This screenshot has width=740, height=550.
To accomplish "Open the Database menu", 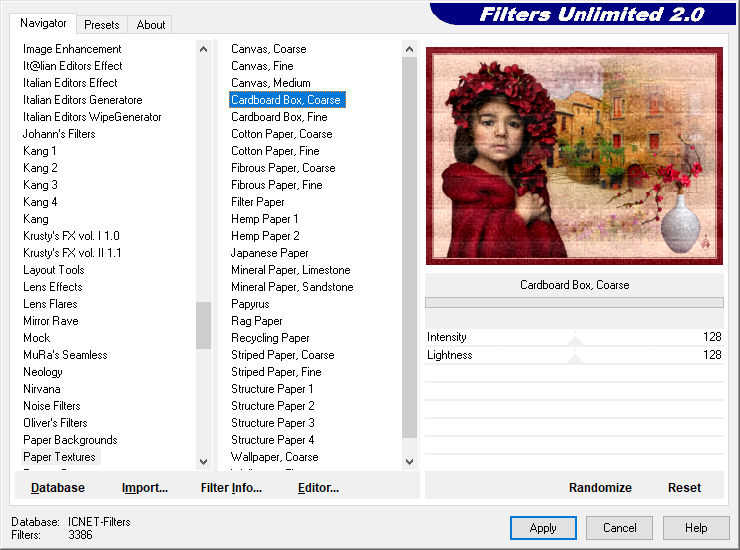I will click(58, 488).
